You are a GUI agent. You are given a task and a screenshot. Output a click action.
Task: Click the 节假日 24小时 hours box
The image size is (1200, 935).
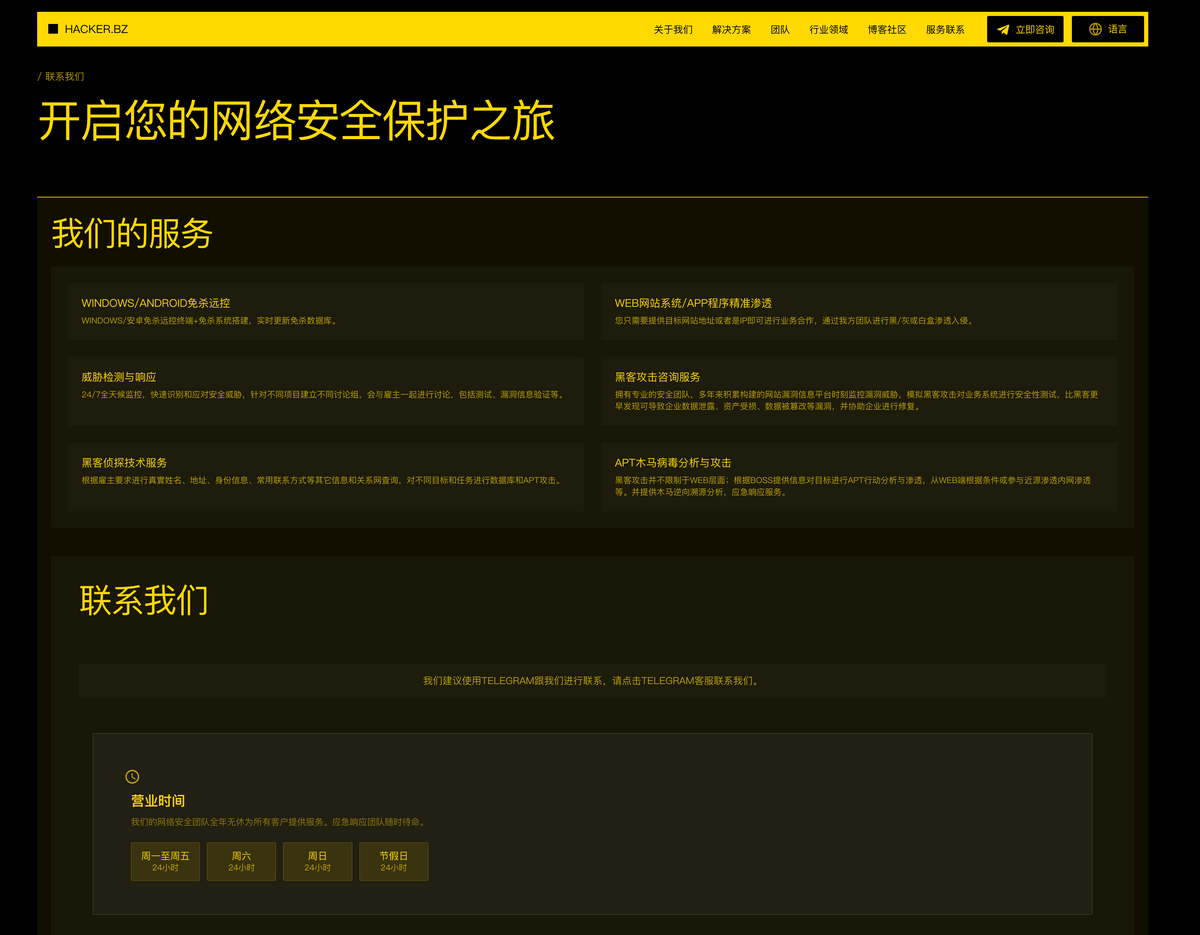[393, 861]
